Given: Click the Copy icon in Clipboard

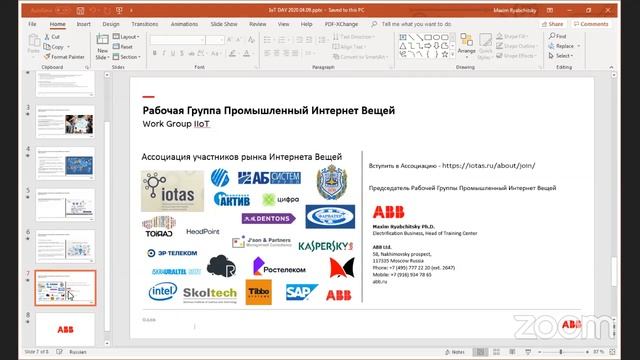Looking at the screenshot, I should click(47, 47).
